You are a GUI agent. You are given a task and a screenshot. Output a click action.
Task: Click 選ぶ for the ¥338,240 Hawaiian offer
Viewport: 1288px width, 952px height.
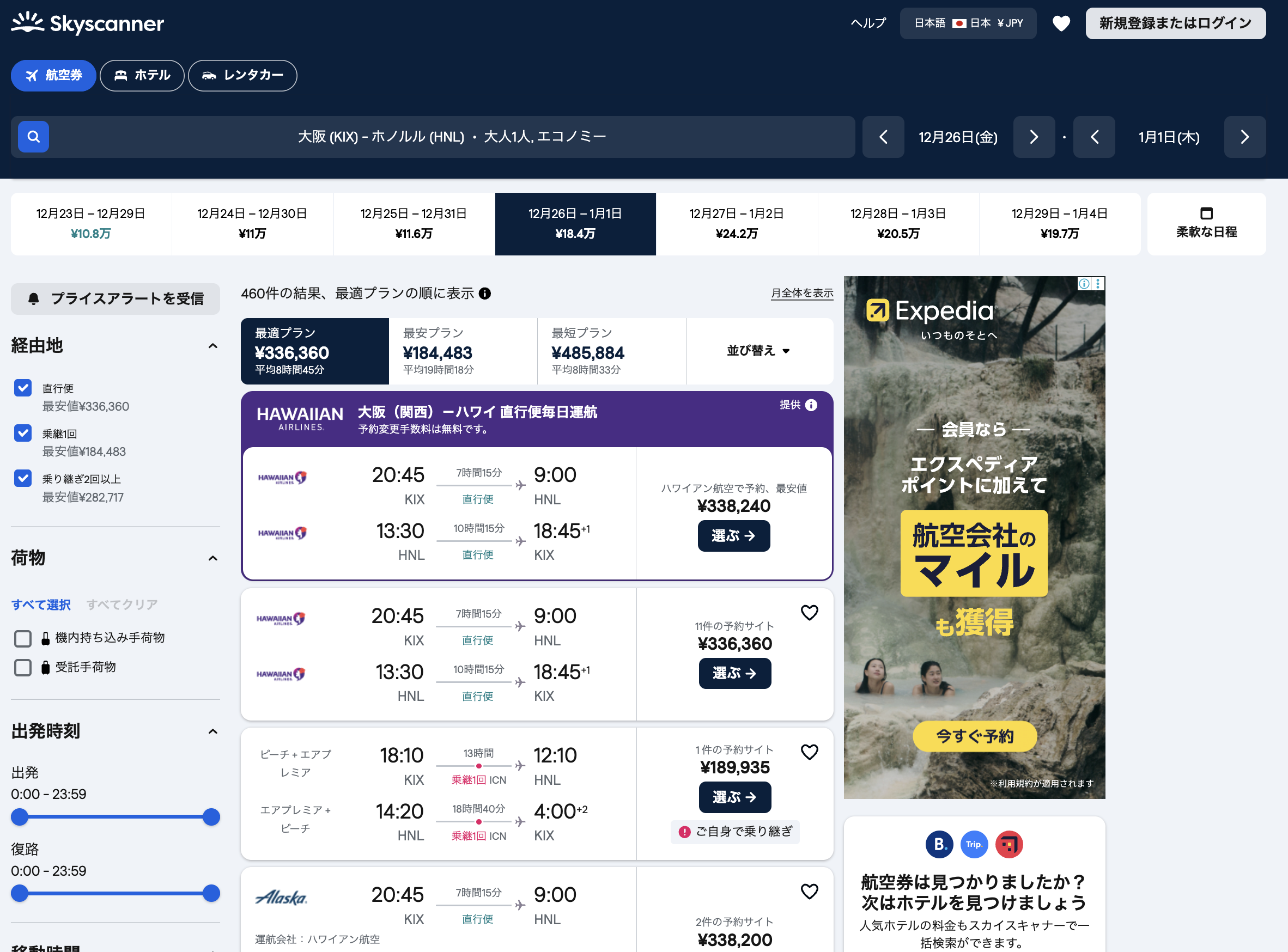click(733, 536)
